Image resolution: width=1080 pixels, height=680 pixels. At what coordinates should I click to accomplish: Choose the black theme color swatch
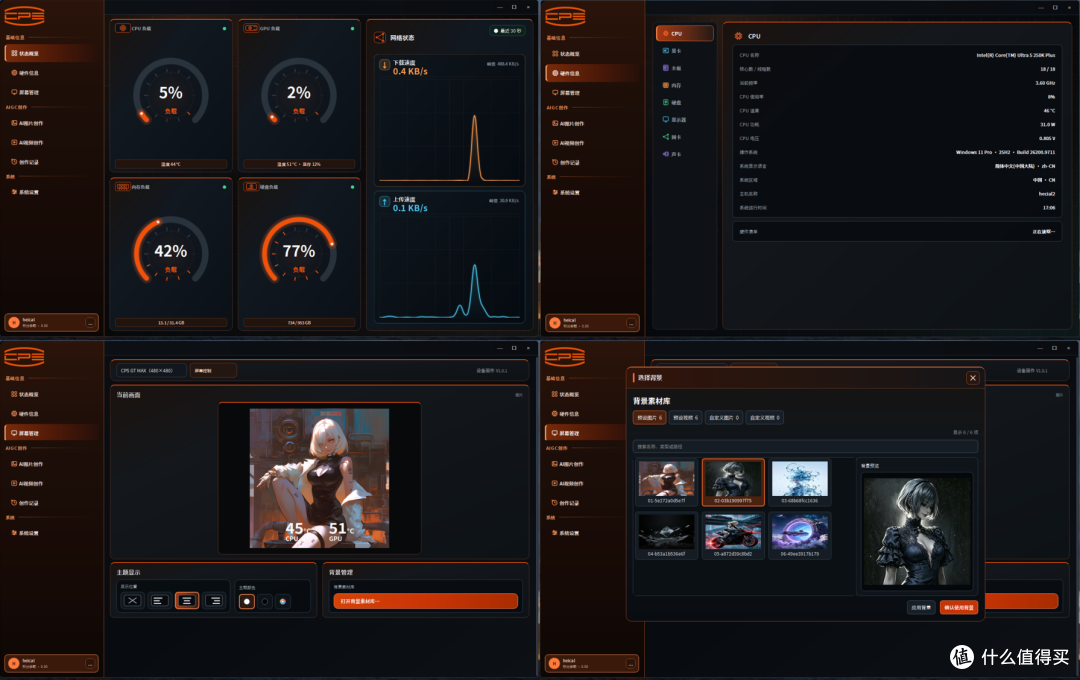click(x=265, y=601)
